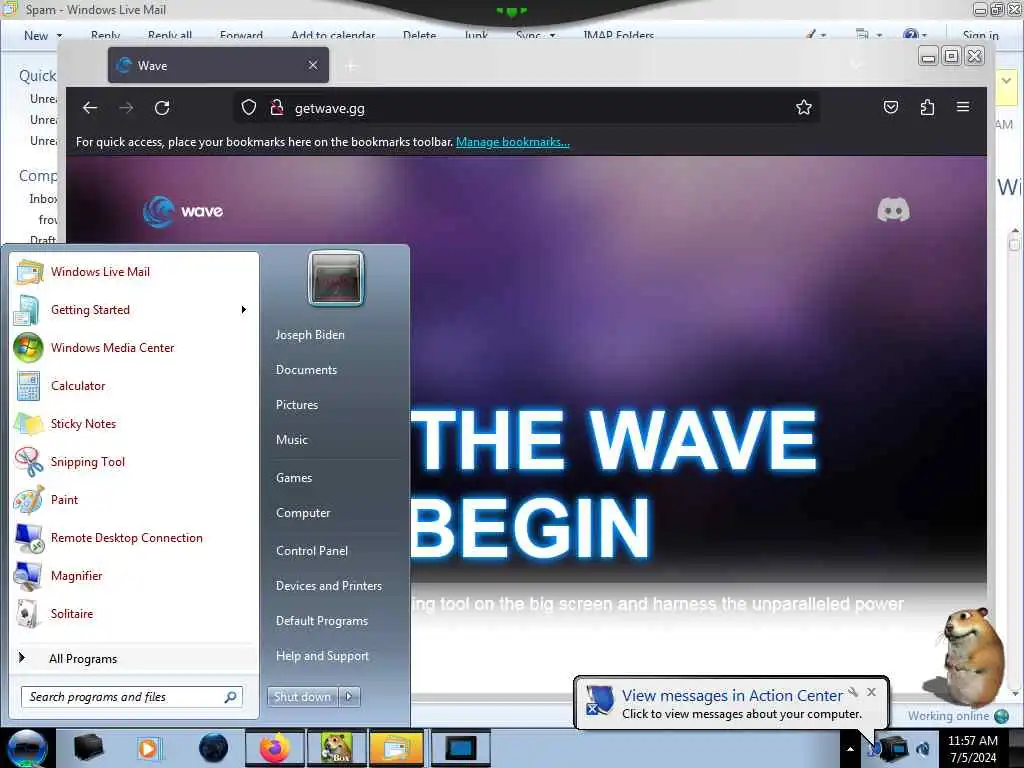This screenshot has width=1024, height=768.
Task: Click the Firefox back arrow
Action: pos(90,108)
